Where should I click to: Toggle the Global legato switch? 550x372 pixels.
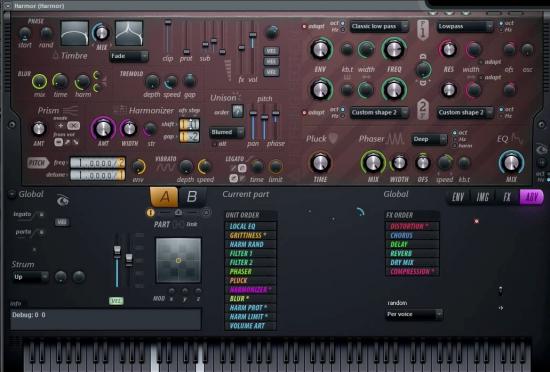tap(41, 214)
